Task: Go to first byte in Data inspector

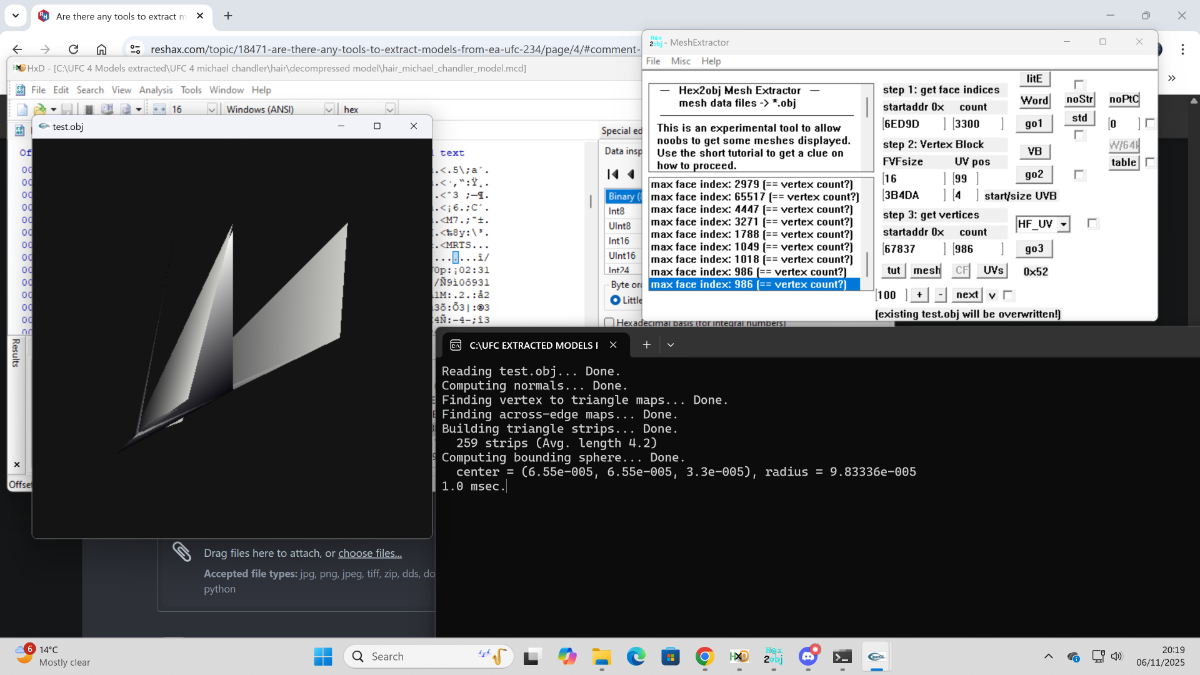Action: coord(614,174)
